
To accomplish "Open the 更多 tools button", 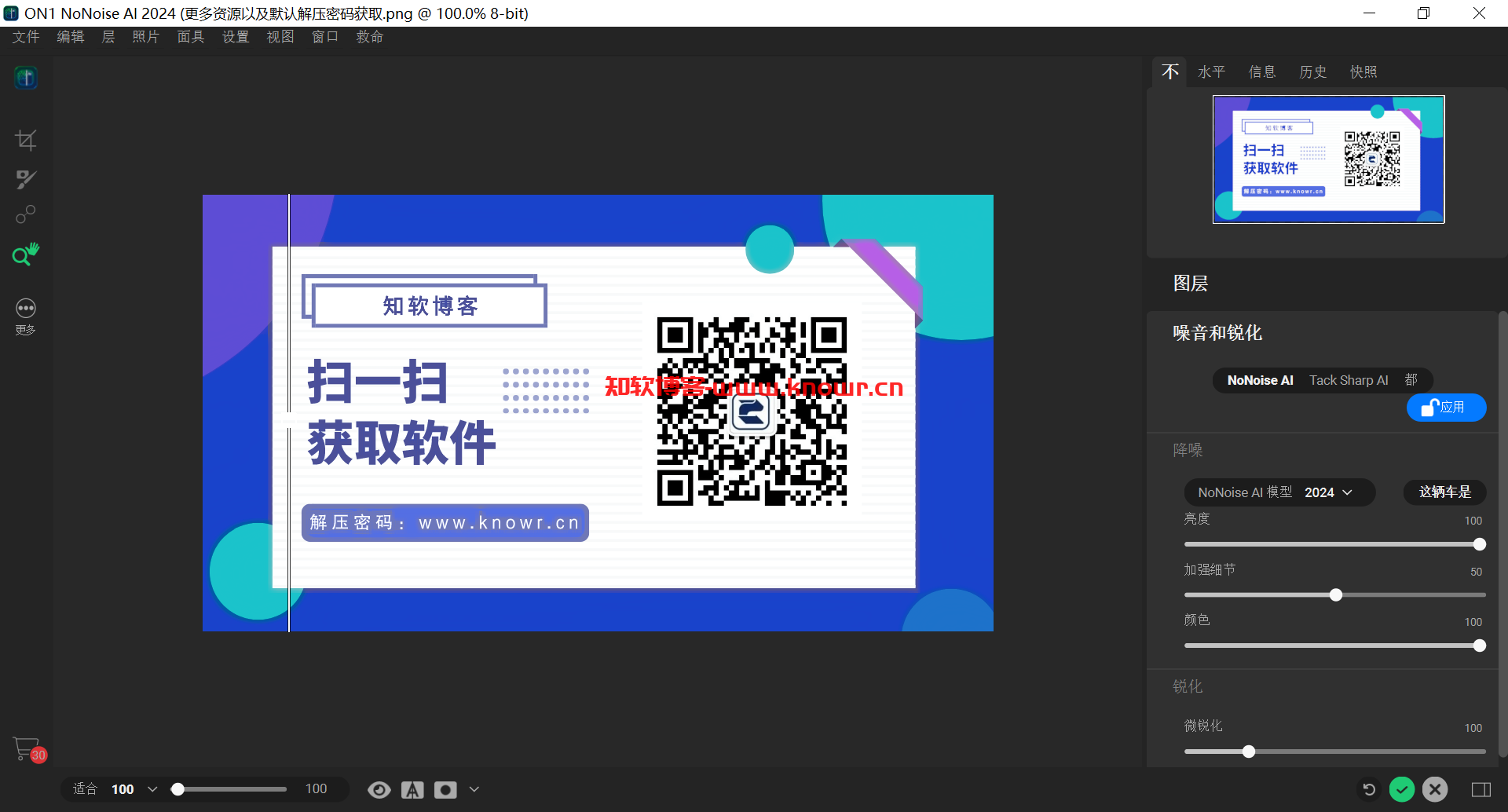I will [x=26, y=316].
